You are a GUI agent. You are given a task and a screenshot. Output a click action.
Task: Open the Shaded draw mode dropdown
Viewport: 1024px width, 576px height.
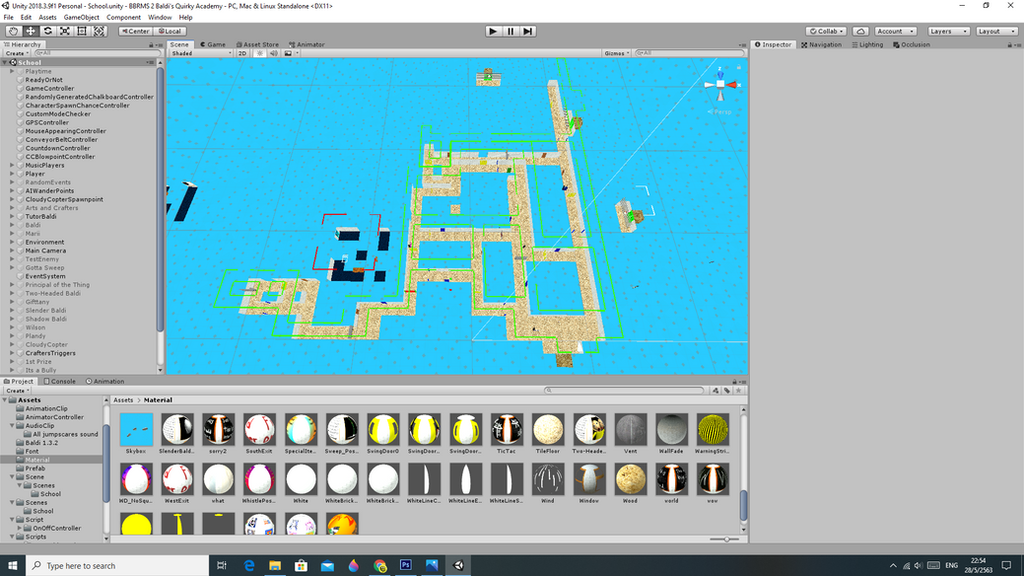(201, 54)
